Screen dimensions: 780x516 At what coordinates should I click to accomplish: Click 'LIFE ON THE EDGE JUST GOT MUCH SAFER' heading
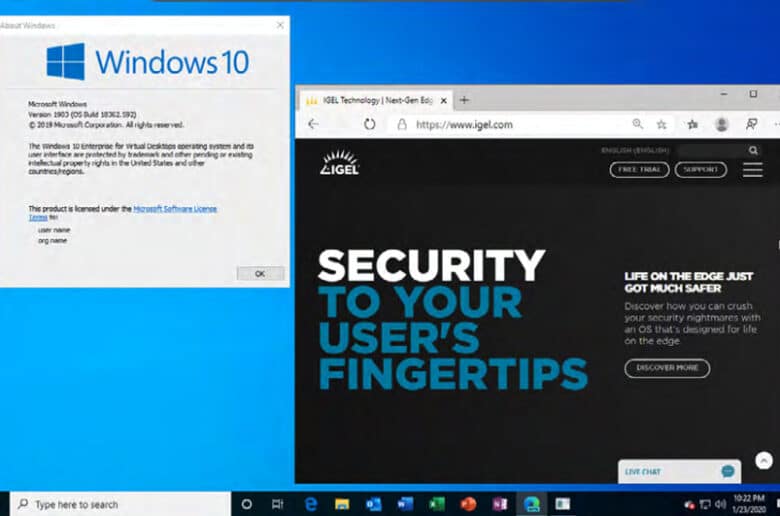coord(688,282)
